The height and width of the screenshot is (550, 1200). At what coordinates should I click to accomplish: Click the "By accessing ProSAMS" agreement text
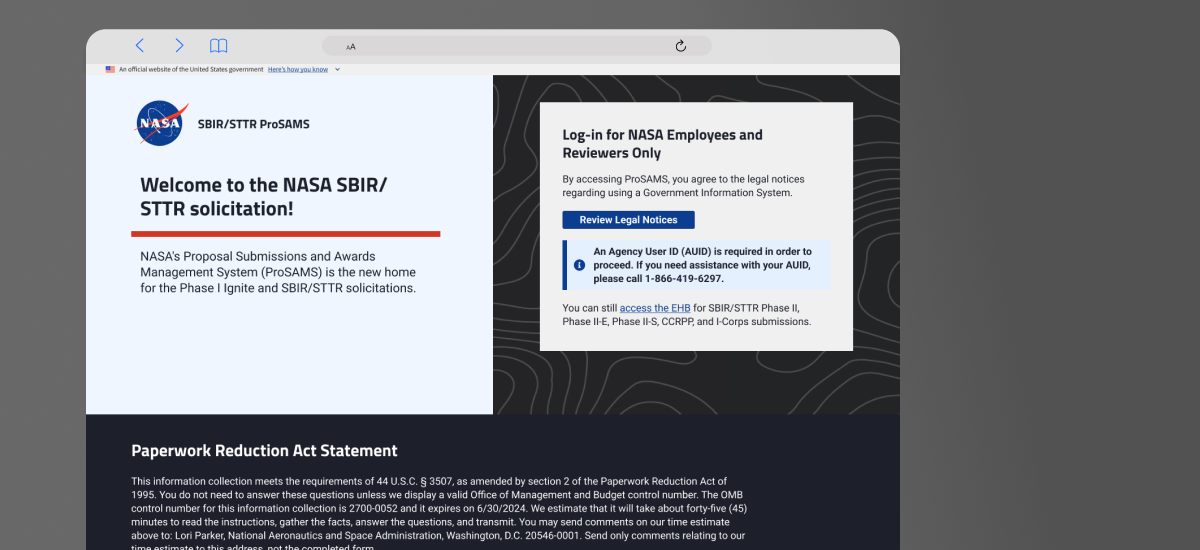(x=683, y=186)
